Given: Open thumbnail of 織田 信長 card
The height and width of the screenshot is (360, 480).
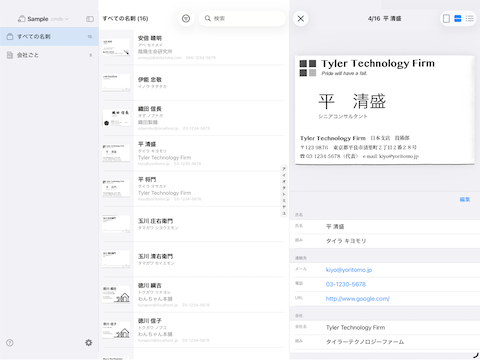Looking at the screenshot, I should point(116,118).
